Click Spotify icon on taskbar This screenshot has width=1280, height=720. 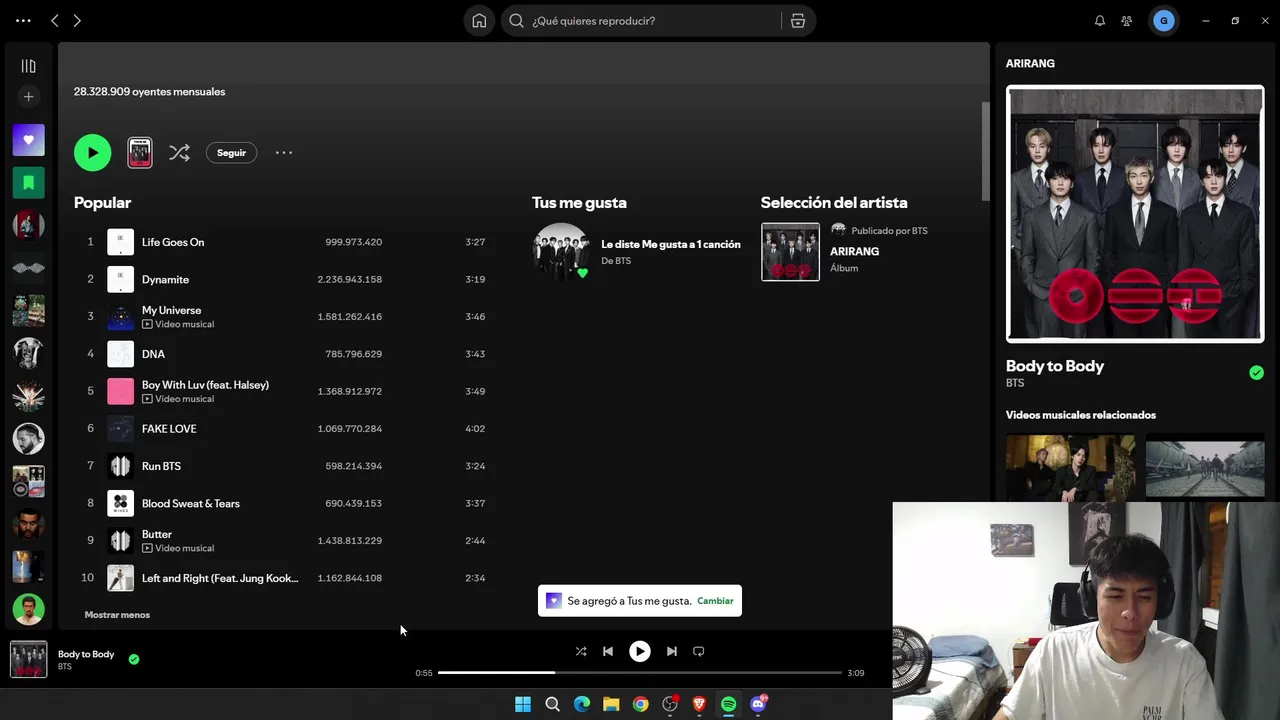(x=729, y=704)
